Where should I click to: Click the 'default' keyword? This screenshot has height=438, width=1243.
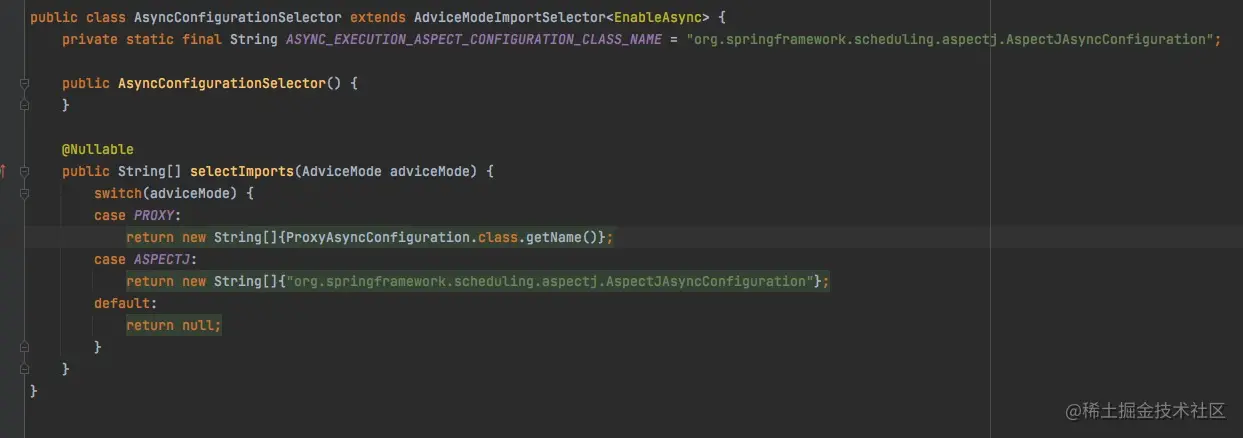coord(122,303)
